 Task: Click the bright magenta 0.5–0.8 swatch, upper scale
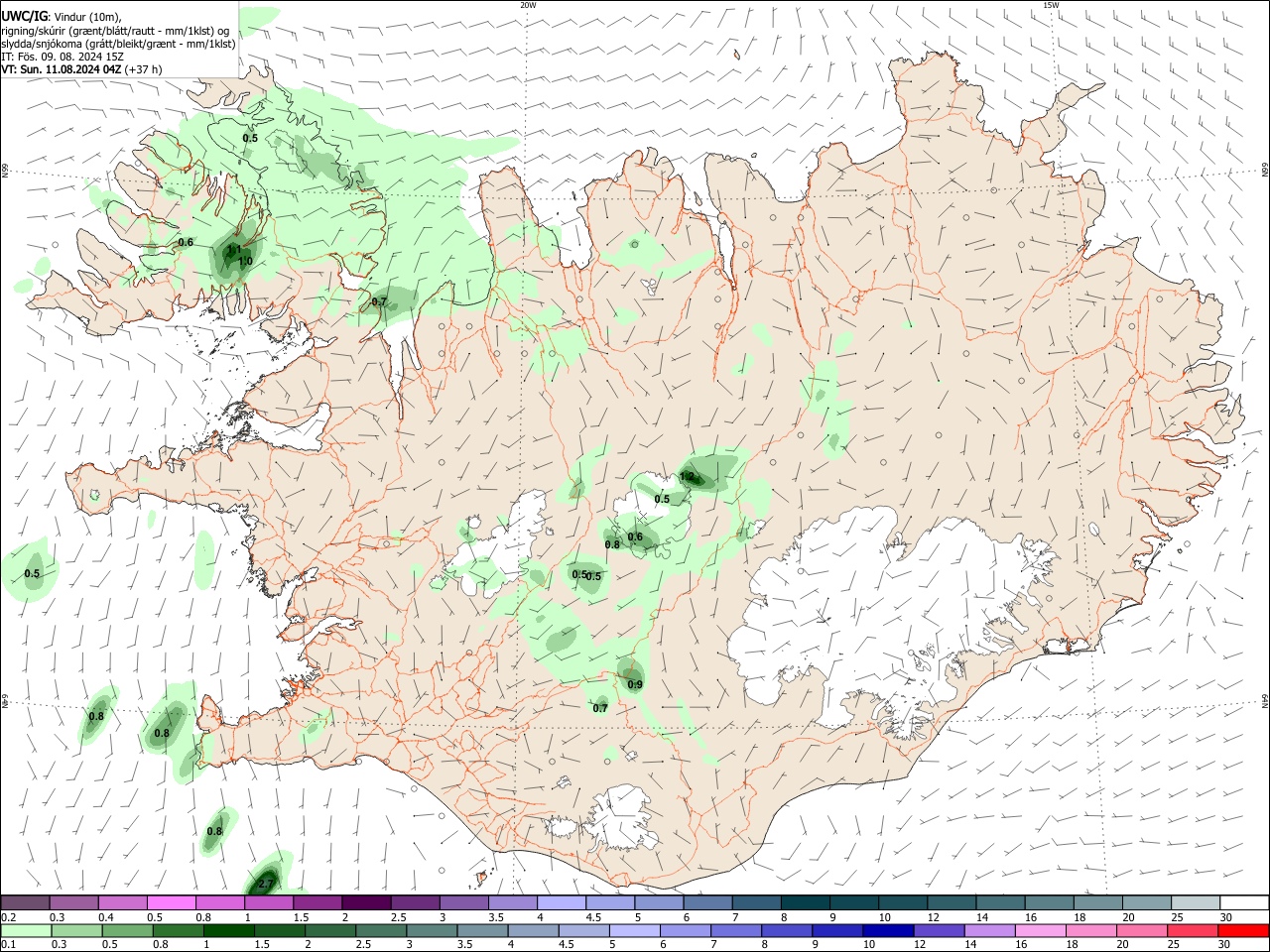(x=171, y=902)
